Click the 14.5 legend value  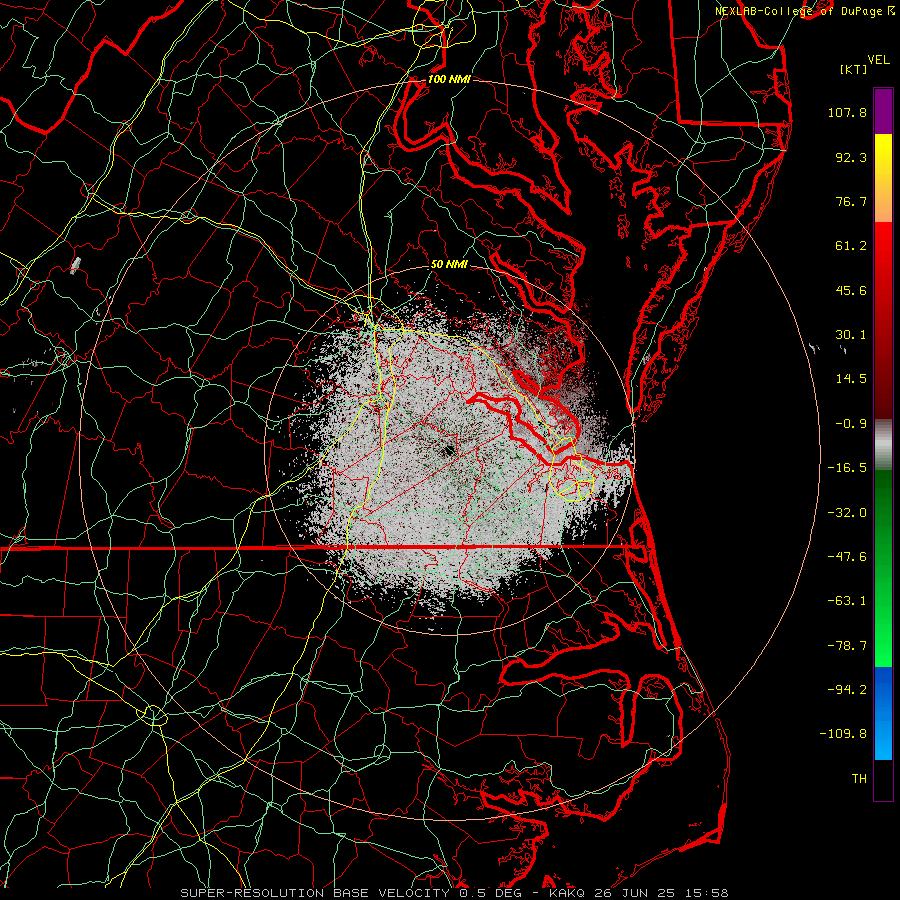(x=851, y=379)
